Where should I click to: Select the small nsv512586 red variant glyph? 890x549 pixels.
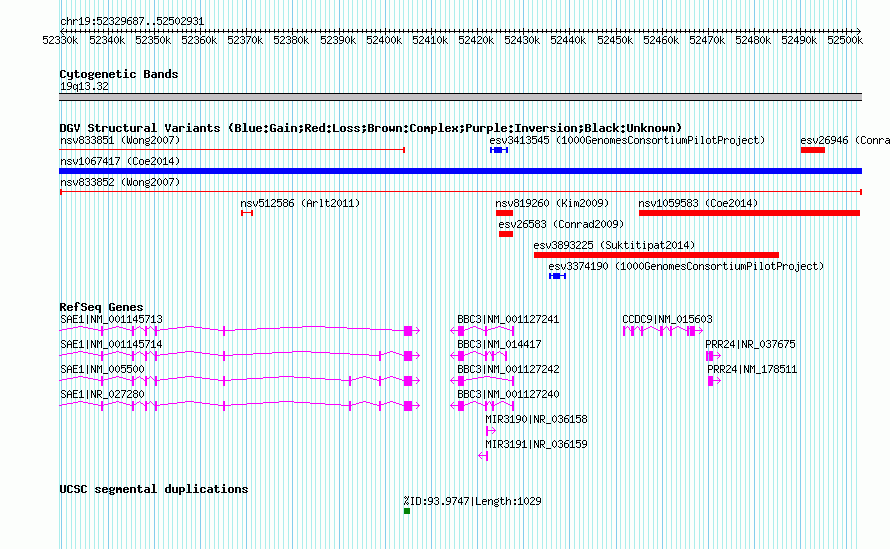(246, 213)
